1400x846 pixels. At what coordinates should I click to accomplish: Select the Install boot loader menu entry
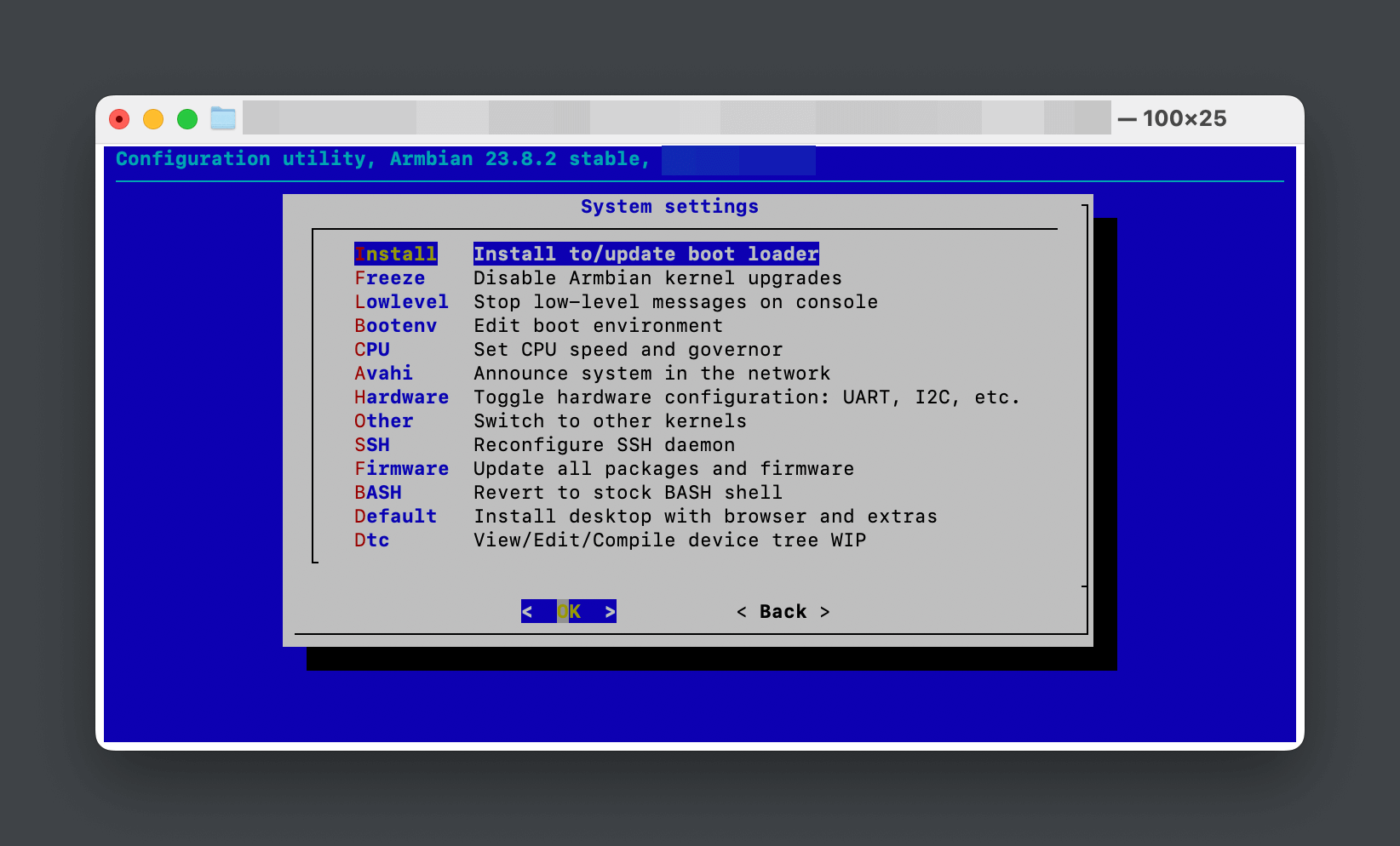pyautogui.click(x=396, y=254)
